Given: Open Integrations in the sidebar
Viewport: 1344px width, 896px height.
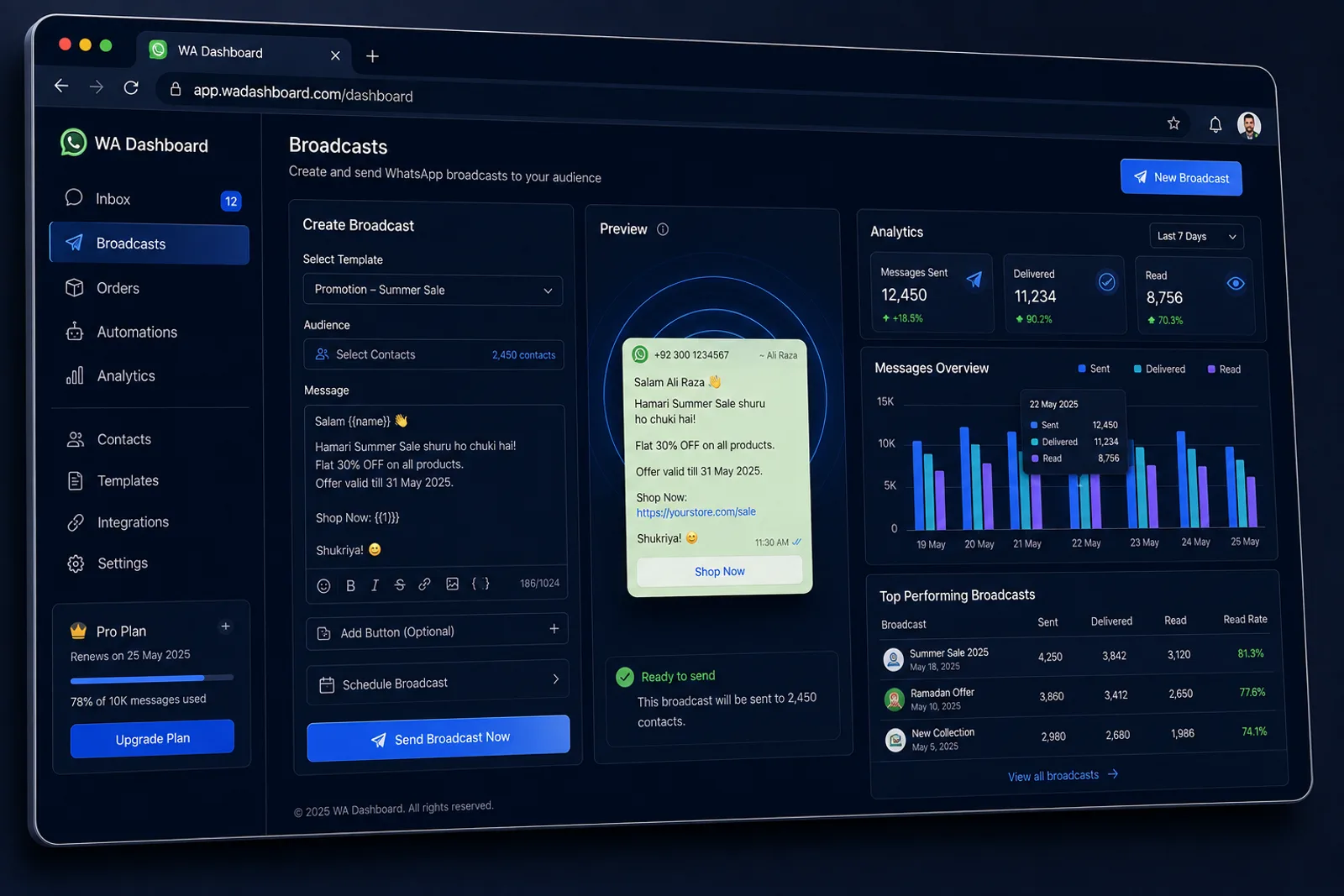Looking at the screenshot, I should 150,521.
